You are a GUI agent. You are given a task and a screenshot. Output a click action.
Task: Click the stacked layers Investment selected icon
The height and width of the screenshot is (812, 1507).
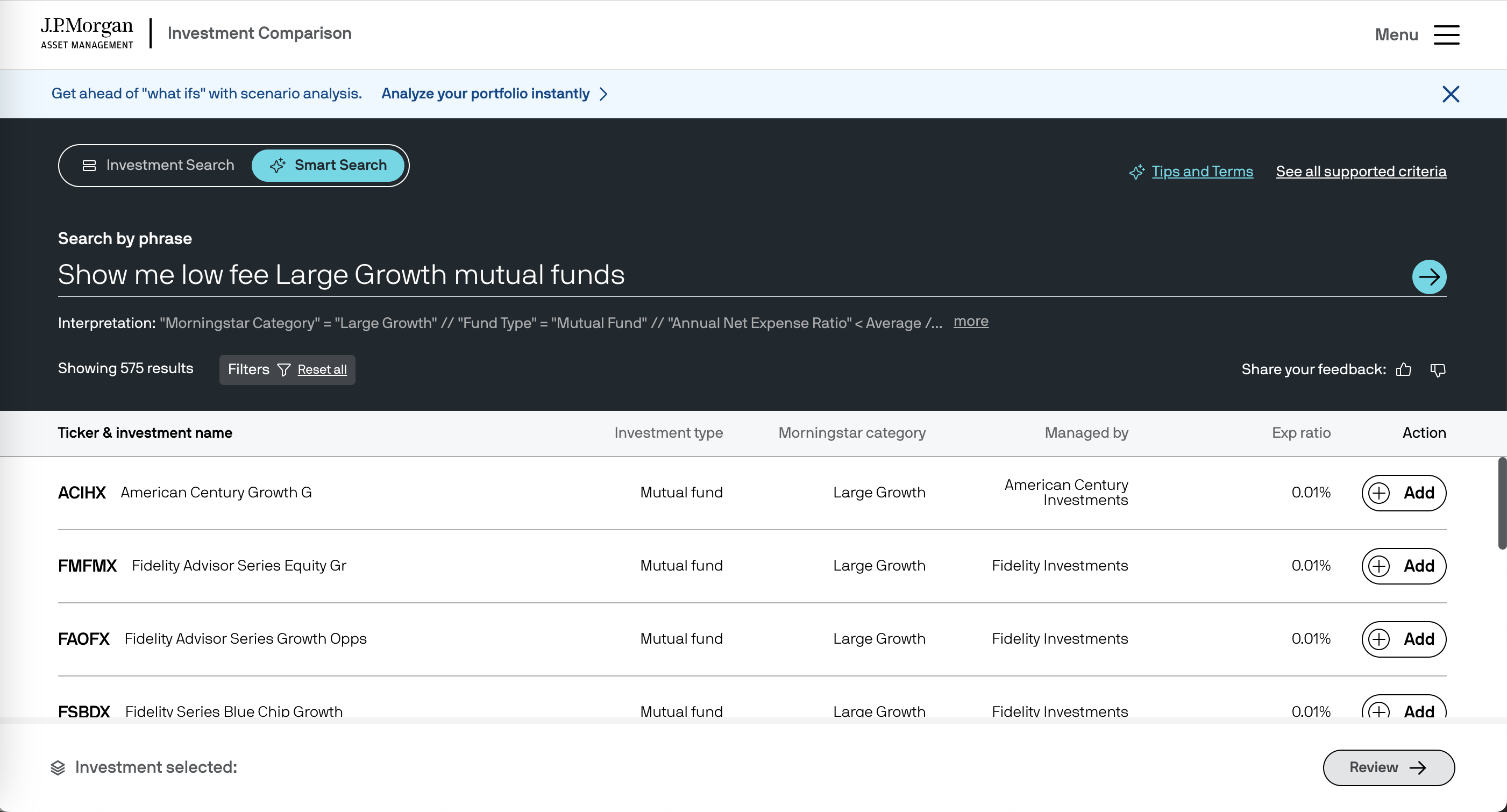click(58, 767)
